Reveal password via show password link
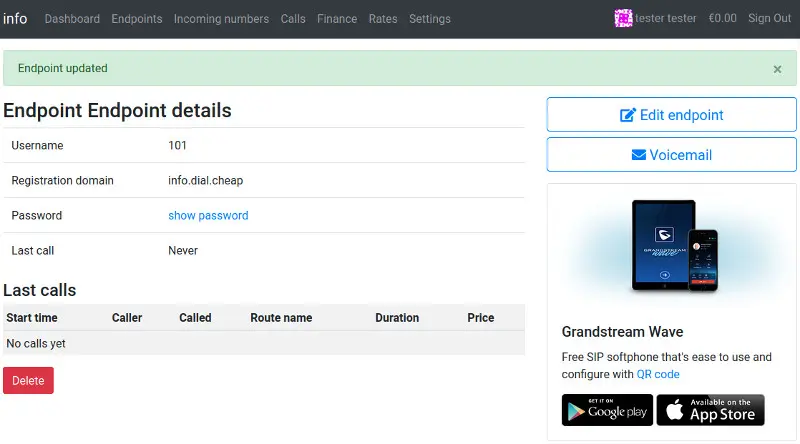The height and width of the screenshot is (444, 800). (x=208, y=215)
